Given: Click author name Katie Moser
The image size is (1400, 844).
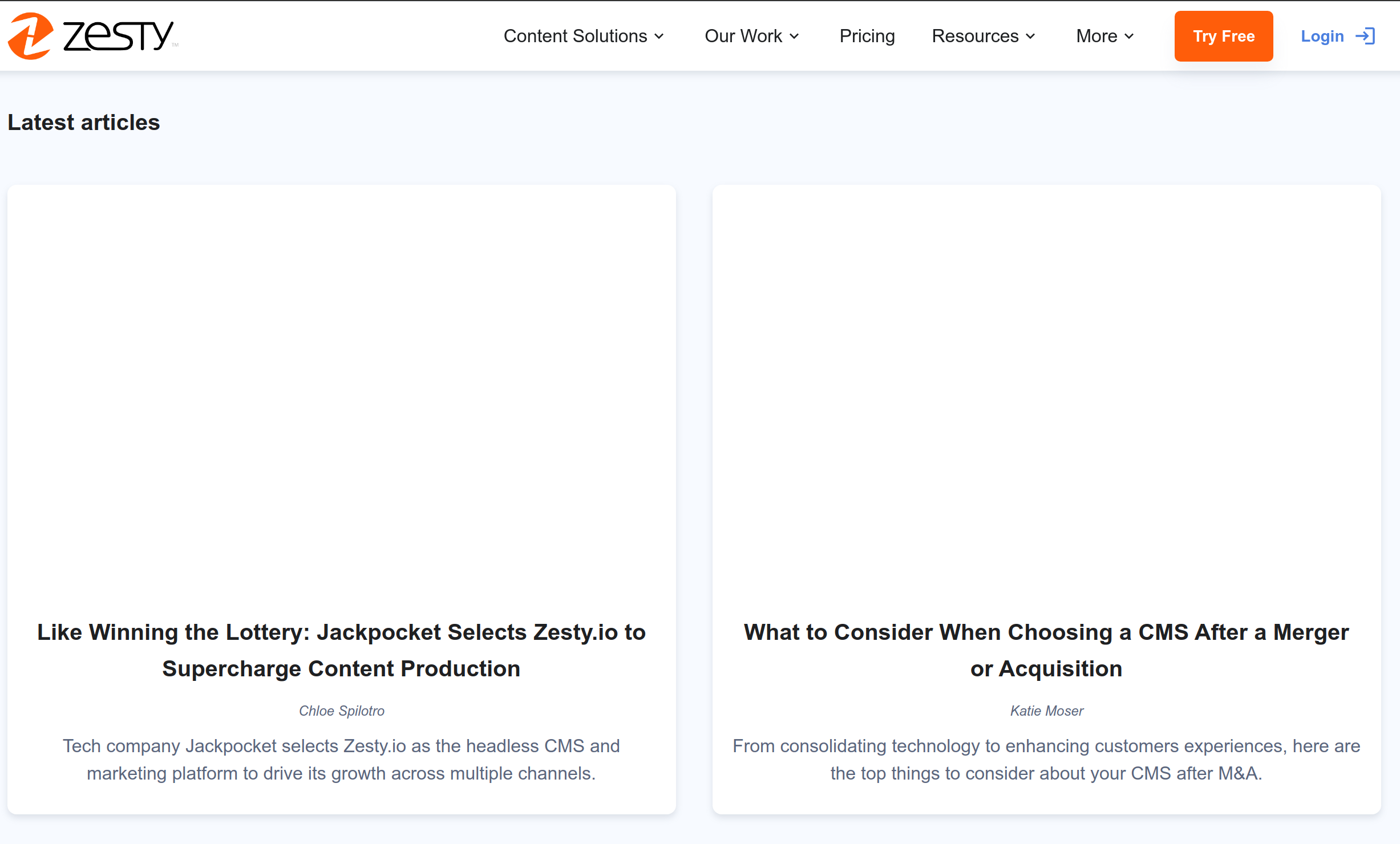Looking at the screenshot, I should (x=1046, y=711).
